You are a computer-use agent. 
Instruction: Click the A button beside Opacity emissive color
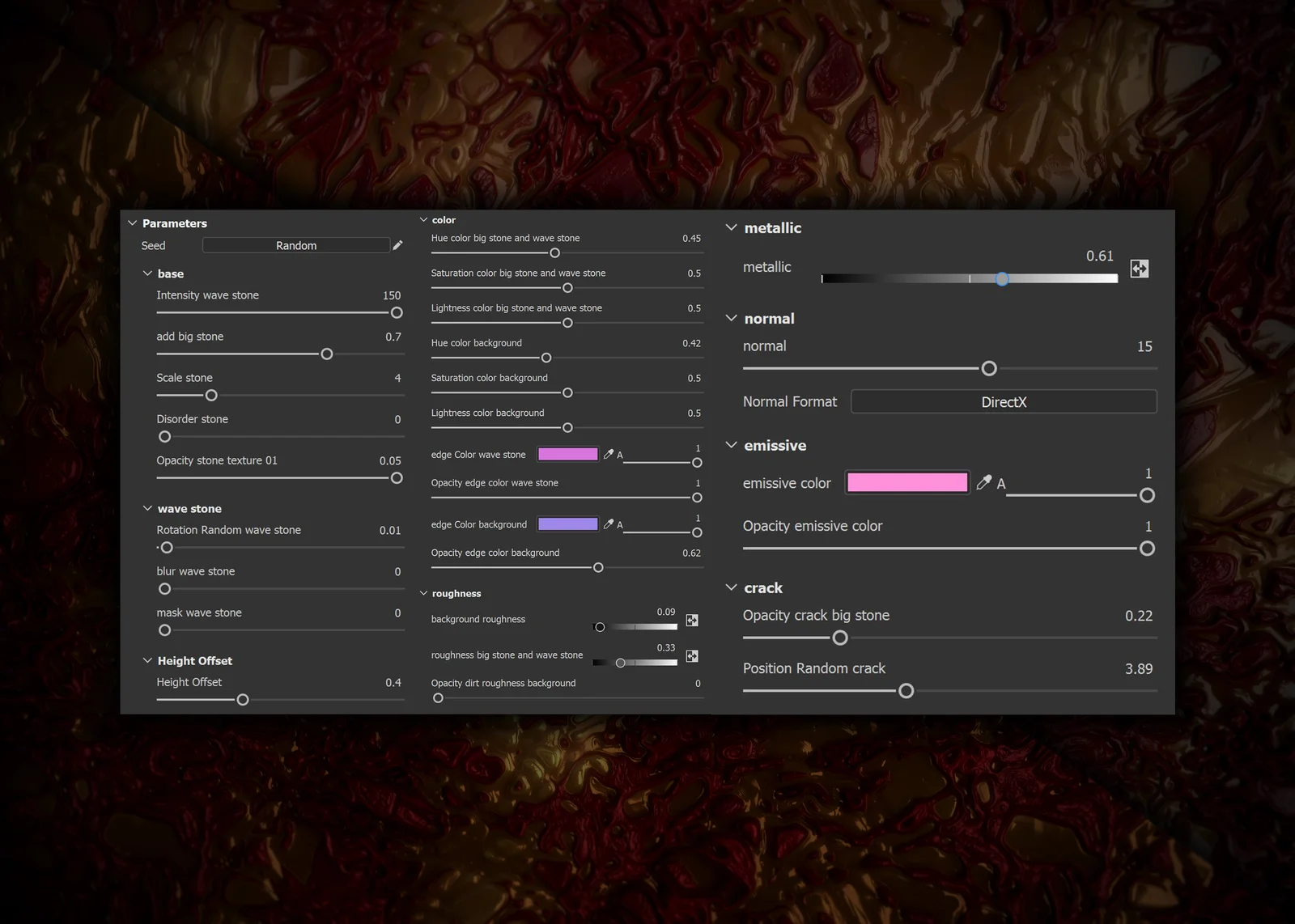[x=1001, y=484]
